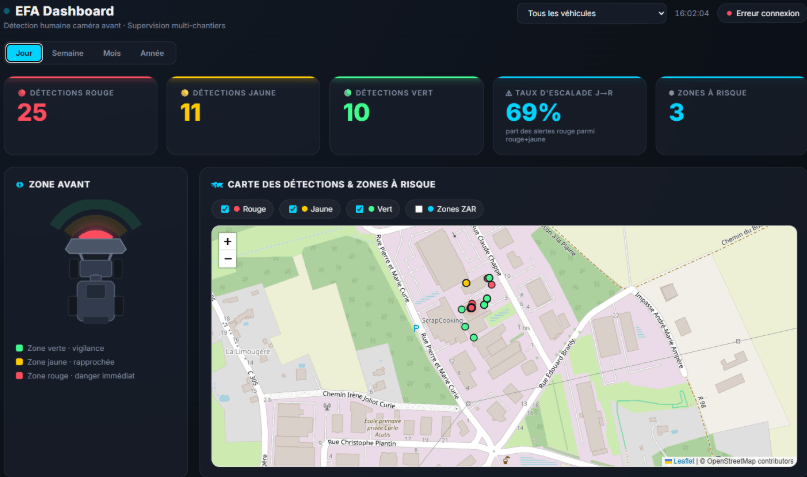Open the Tous les véhicules dropdown
This screenshot has width=807, height=477.
591,13
